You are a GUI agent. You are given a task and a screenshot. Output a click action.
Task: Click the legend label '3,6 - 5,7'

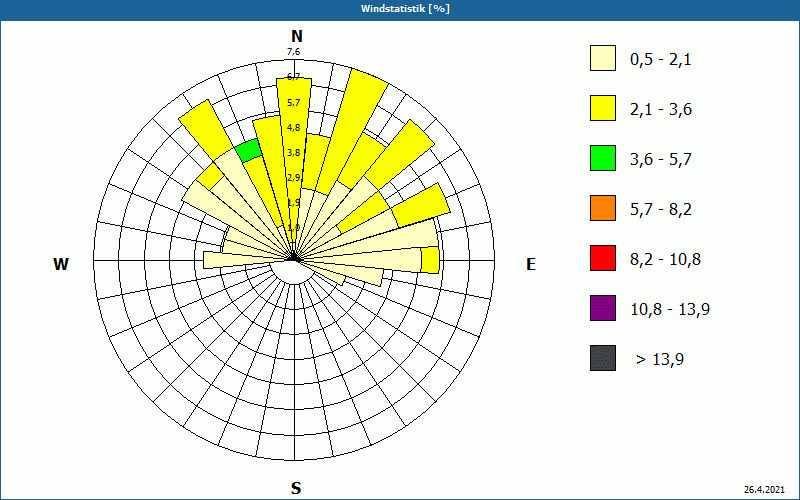(x=661, y=160)
